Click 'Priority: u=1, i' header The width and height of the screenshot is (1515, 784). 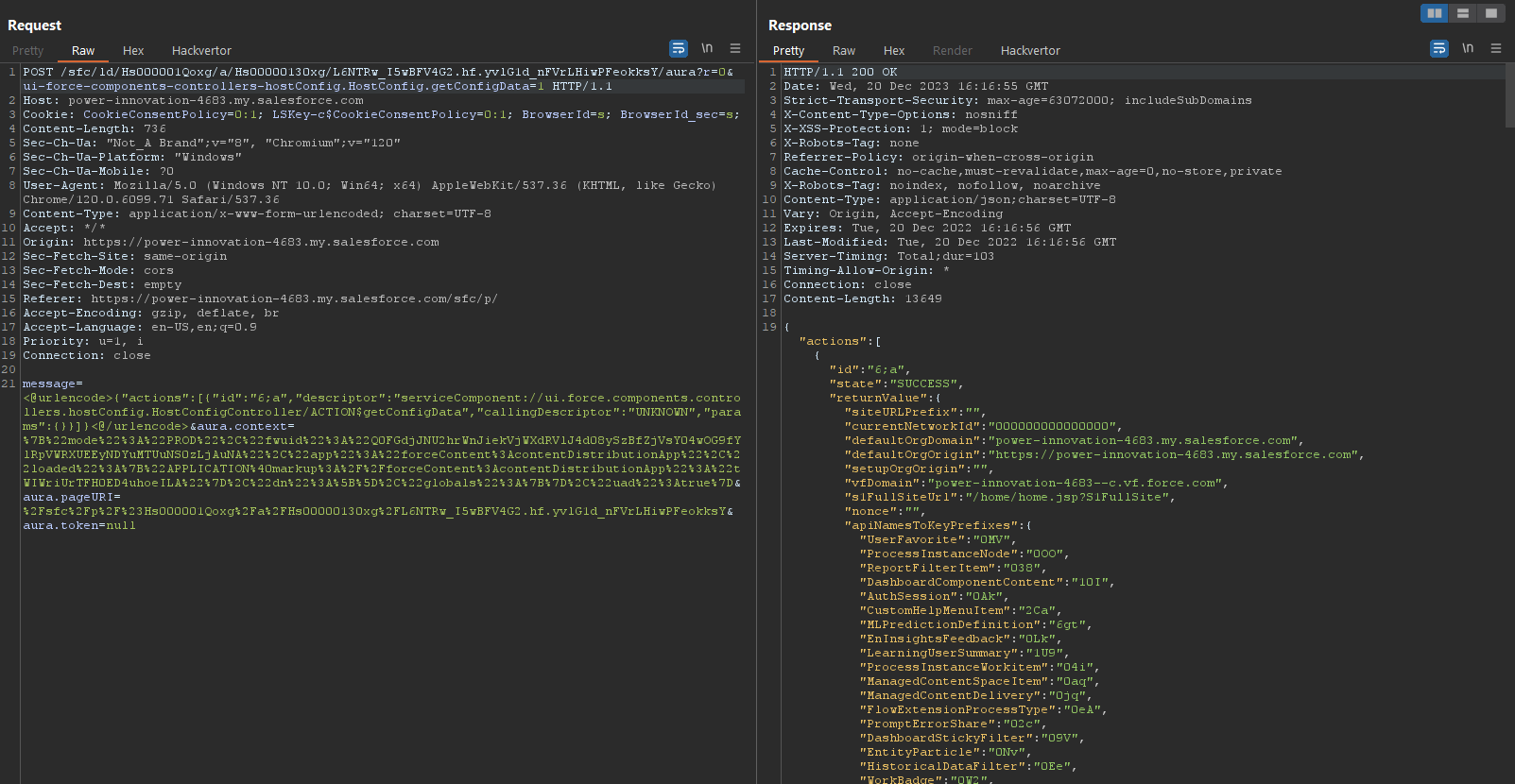coord(83,341)
